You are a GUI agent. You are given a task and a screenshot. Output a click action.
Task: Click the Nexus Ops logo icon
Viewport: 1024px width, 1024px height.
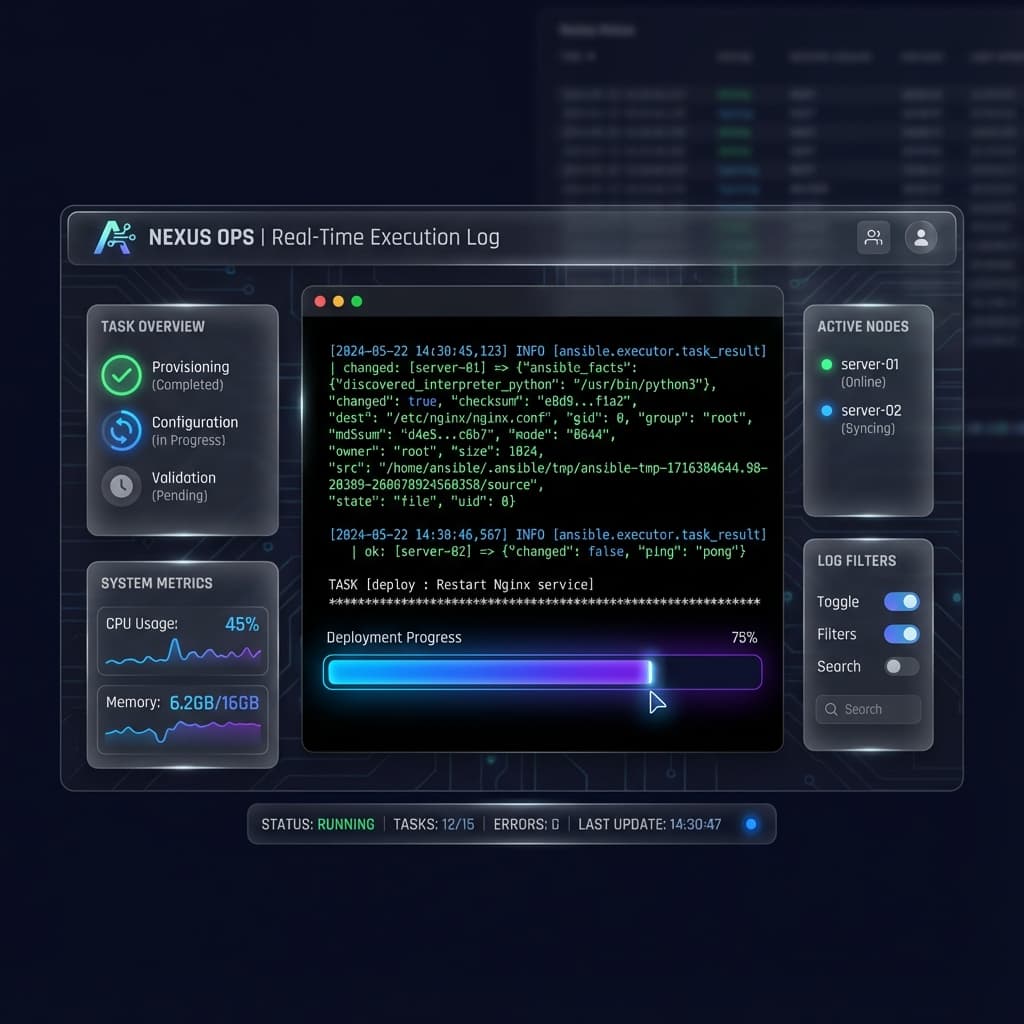click(118, 237)
